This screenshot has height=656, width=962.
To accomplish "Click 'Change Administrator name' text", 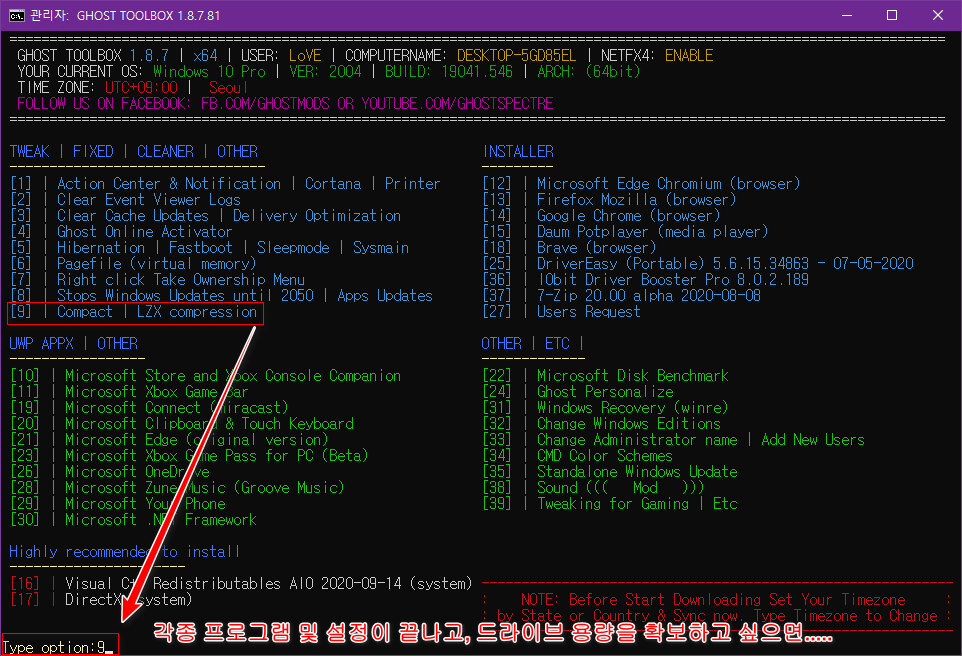I will click(x=637, y=439).
